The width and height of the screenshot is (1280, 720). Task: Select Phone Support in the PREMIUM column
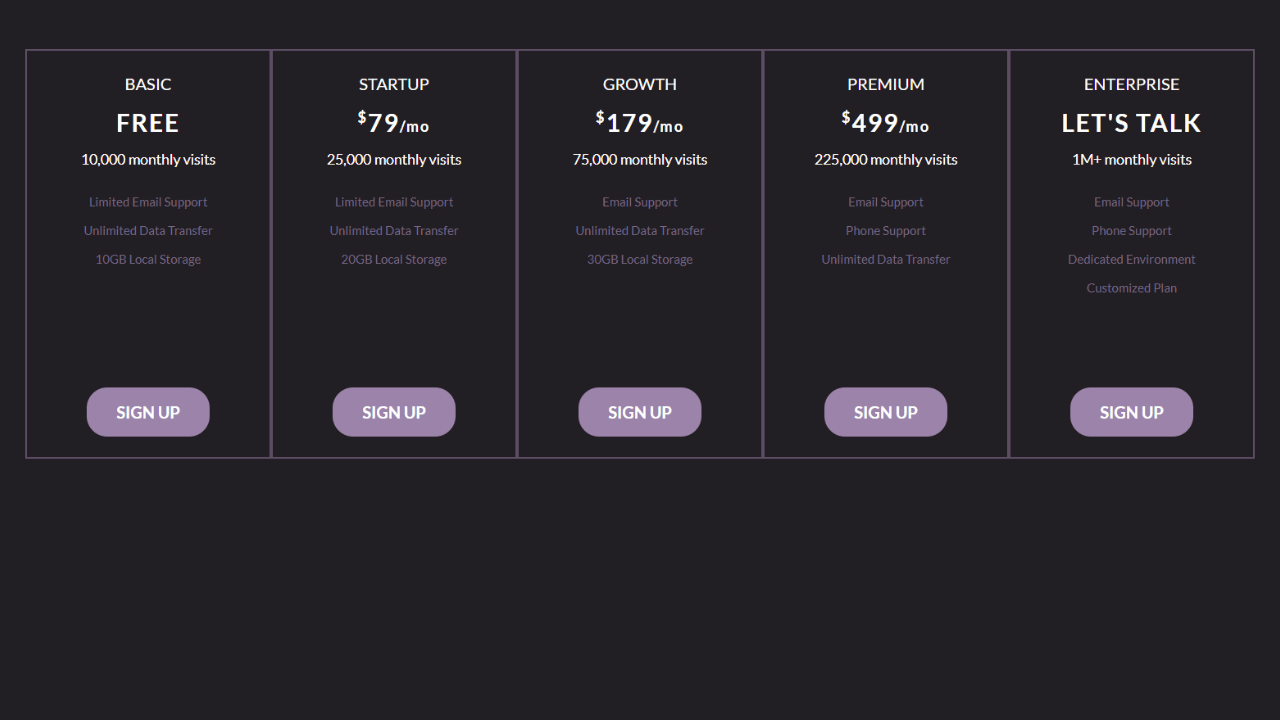click(x=886, y=230)
